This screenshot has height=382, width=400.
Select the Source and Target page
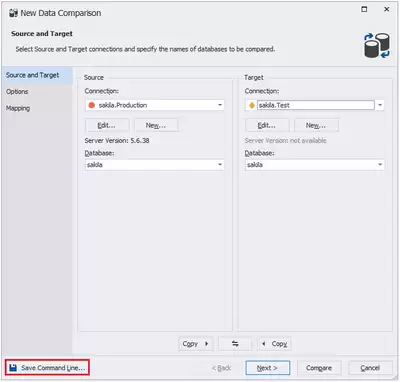(x=37, y=75)
